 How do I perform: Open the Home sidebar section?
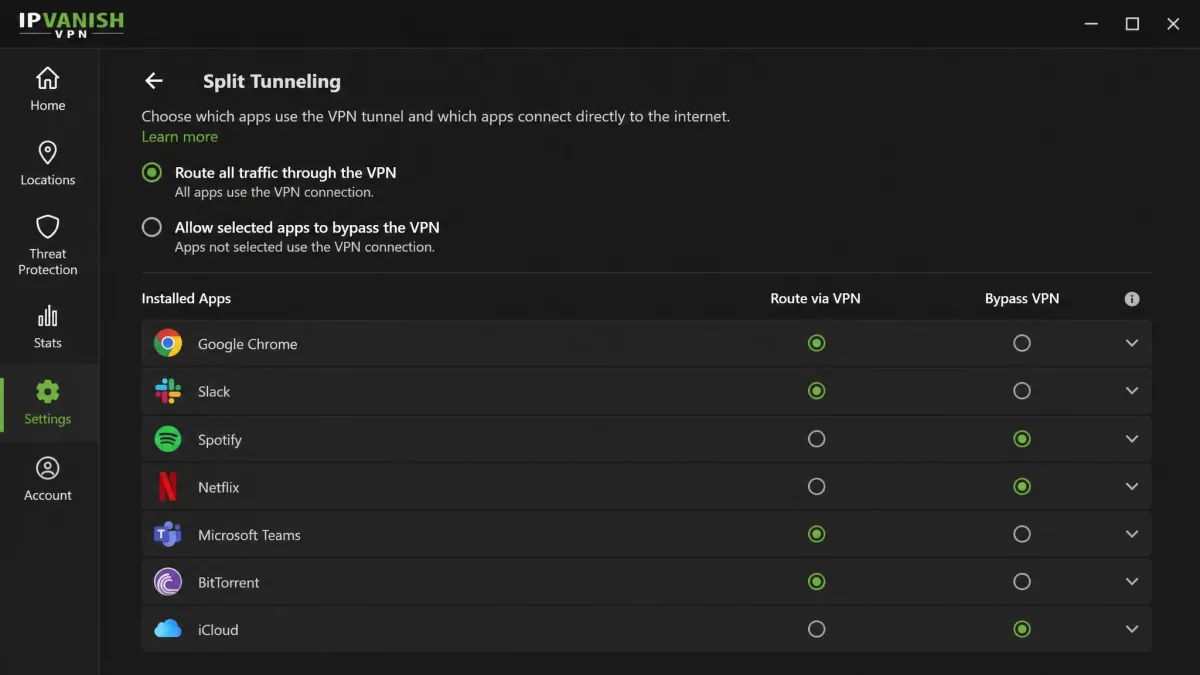click(x=48, y=88)
